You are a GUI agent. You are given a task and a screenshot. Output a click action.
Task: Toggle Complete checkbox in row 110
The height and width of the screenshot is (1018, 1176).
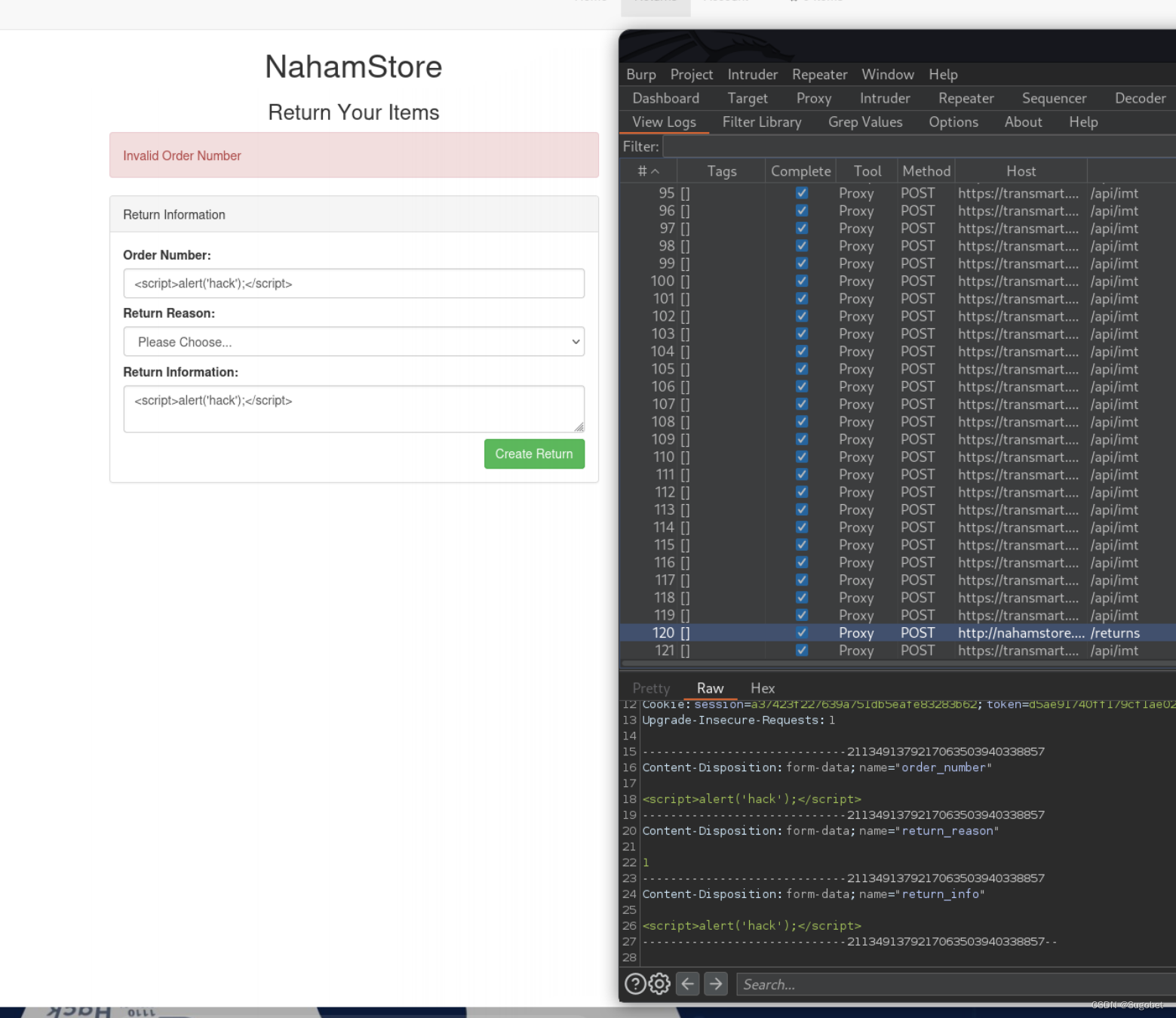pyautogui.click(x=802, y=457)
